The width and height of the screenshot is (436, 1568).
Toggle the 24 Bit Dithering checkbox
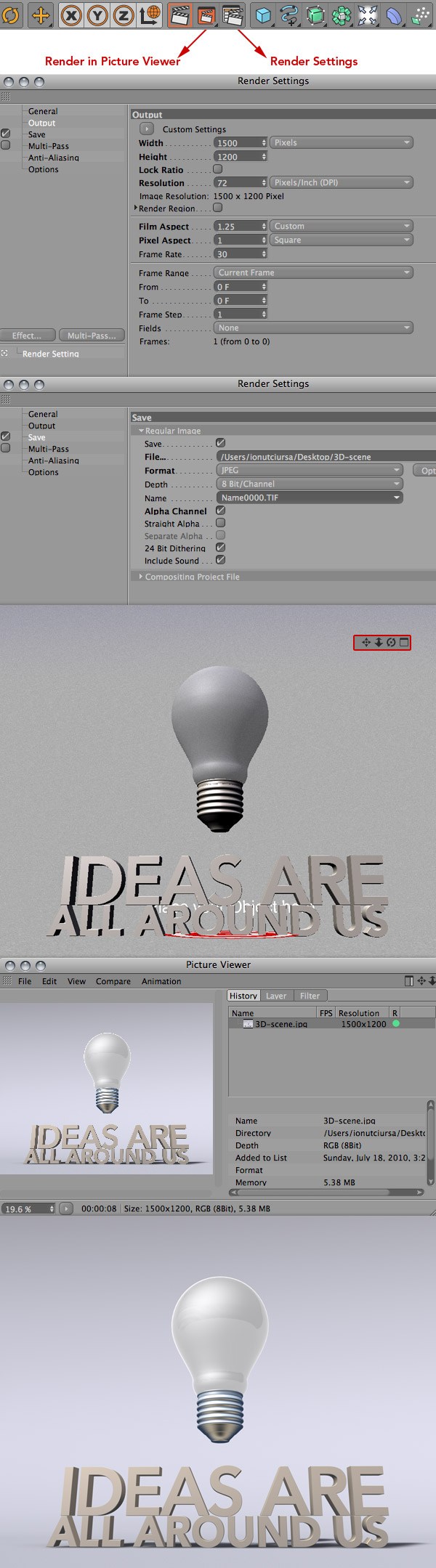click(220, 548)
